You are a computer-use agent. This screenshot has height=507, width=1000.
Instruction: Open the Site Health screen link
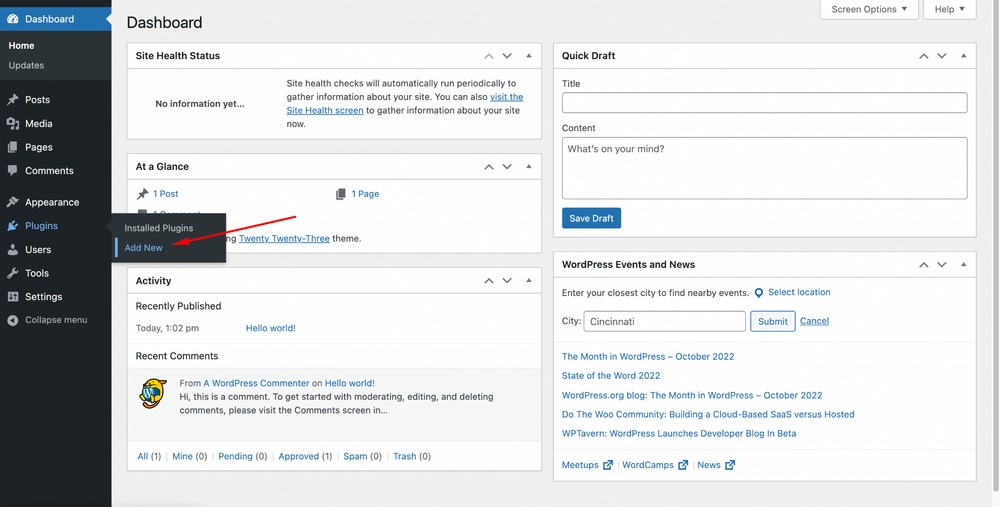(324, 111)
